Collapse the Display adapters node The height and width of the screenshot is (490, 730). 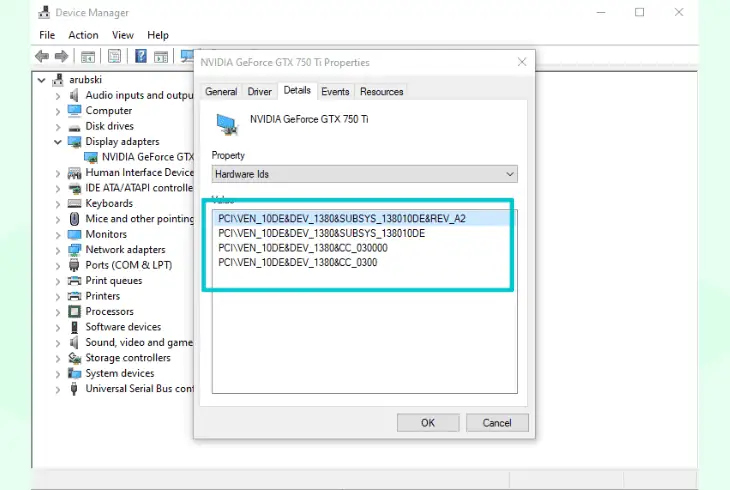click(x=58, y=142)
